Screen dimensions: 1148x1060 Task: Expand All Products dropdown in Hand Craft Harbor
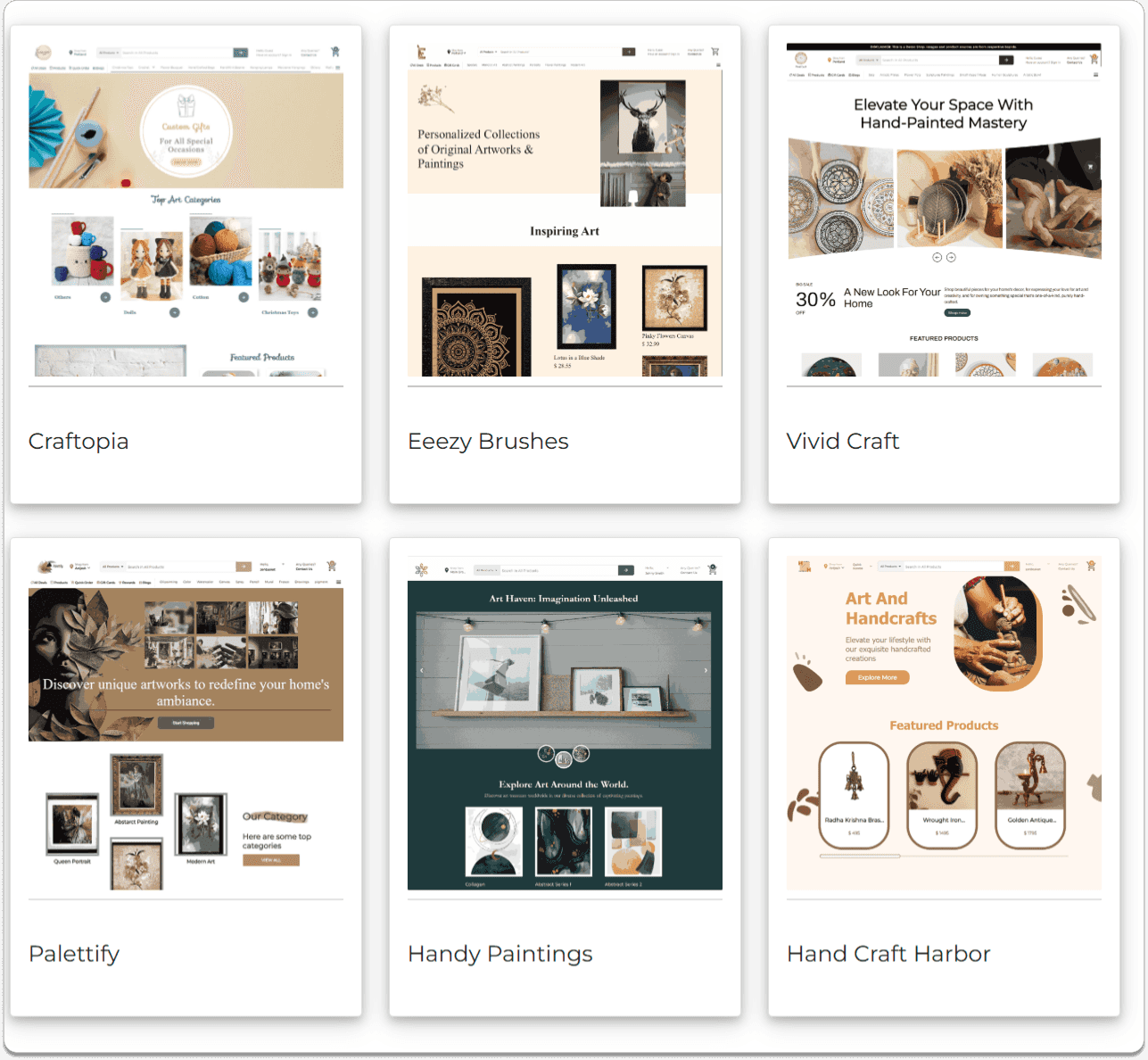[890, 567]
